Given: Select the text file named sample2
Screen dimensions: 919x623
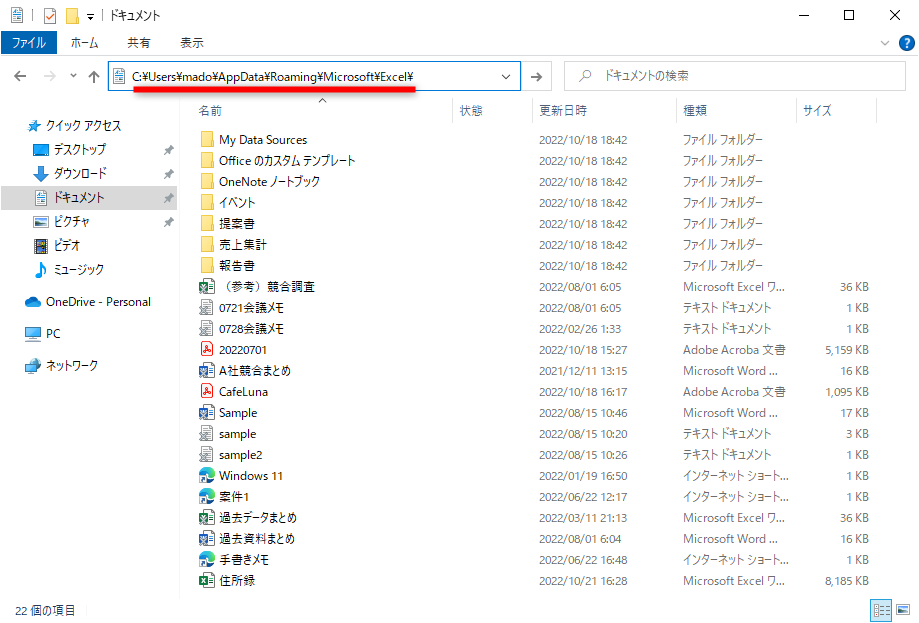Looking at the screenshot, I should [240, 455].
